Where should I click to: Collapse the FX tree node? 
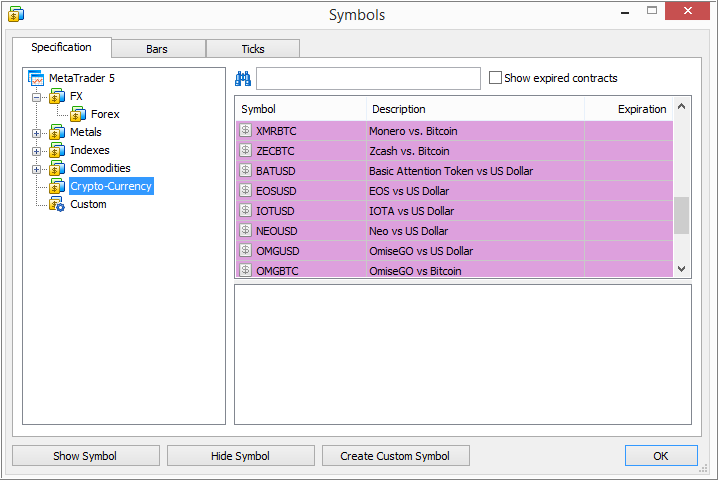click(x=36, y=97)
